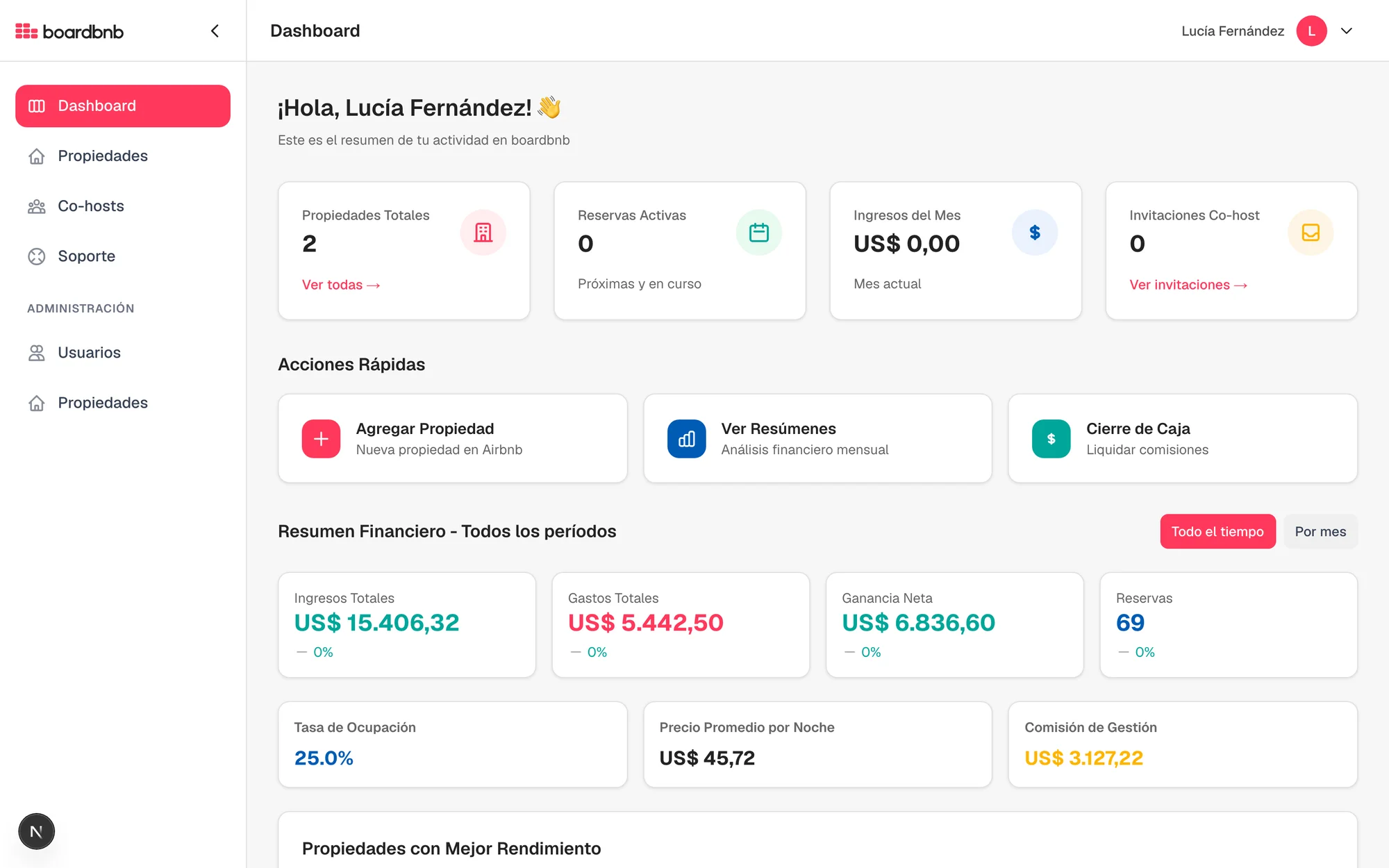Click the Ingresos del Mes US$ 0,00 value
The height and width of the screenshot is (868, 1389).
tap(906, 244)
